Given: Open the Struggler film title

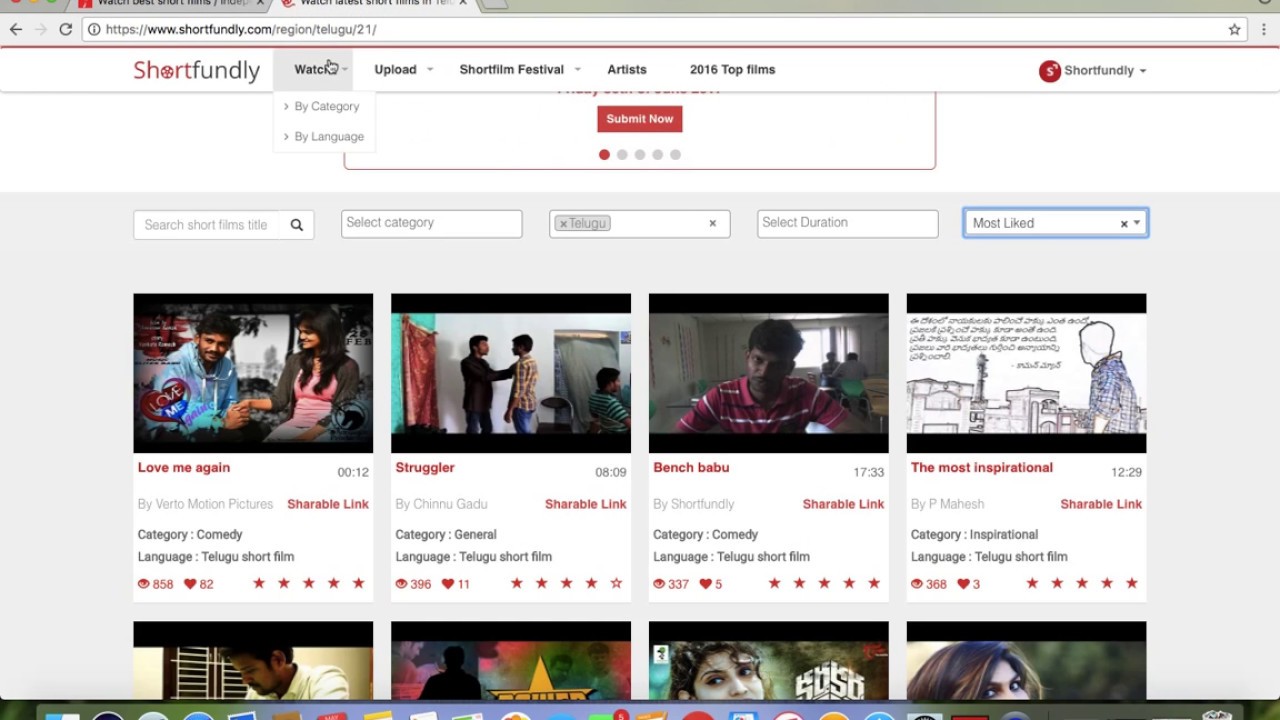Looking at the screenshot, I should (x=425, y=468).
